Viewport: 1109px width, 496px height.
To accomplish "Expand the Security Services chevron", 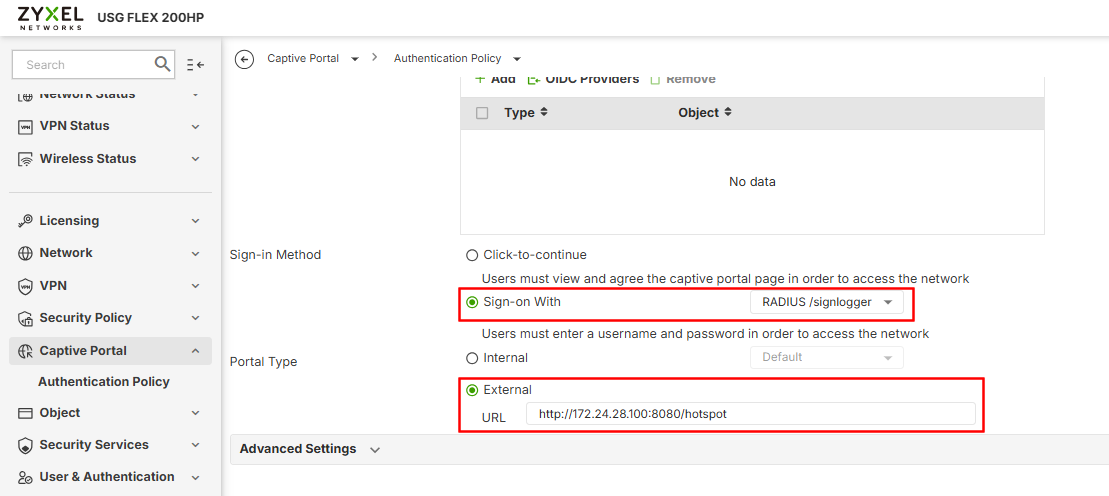I will point(196,446).
